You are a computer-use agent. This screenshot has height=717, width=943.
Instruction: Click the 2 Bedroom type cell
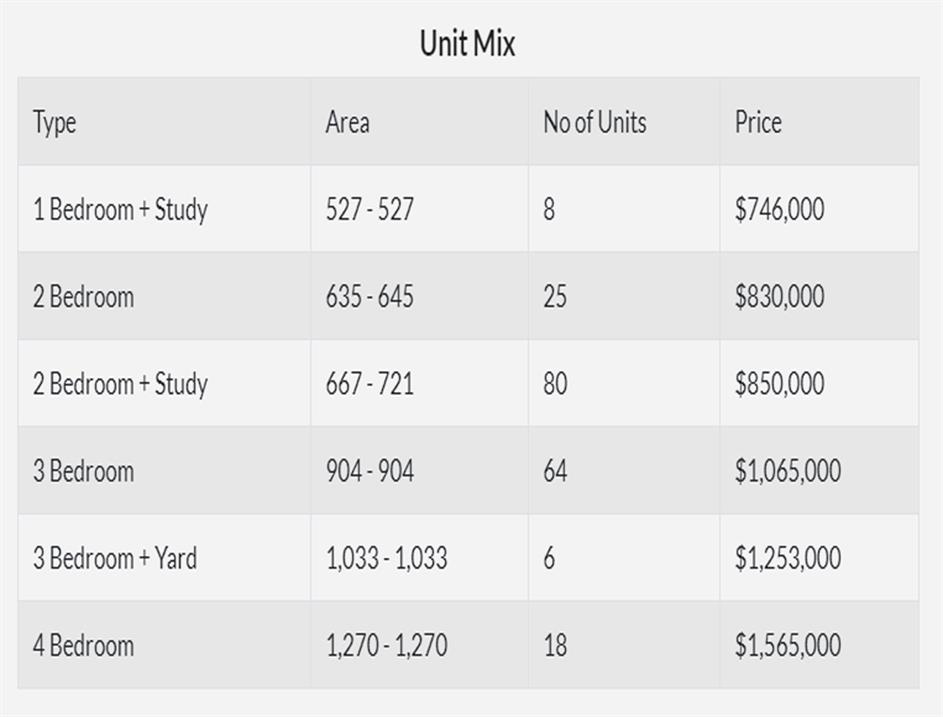[83, 297]
